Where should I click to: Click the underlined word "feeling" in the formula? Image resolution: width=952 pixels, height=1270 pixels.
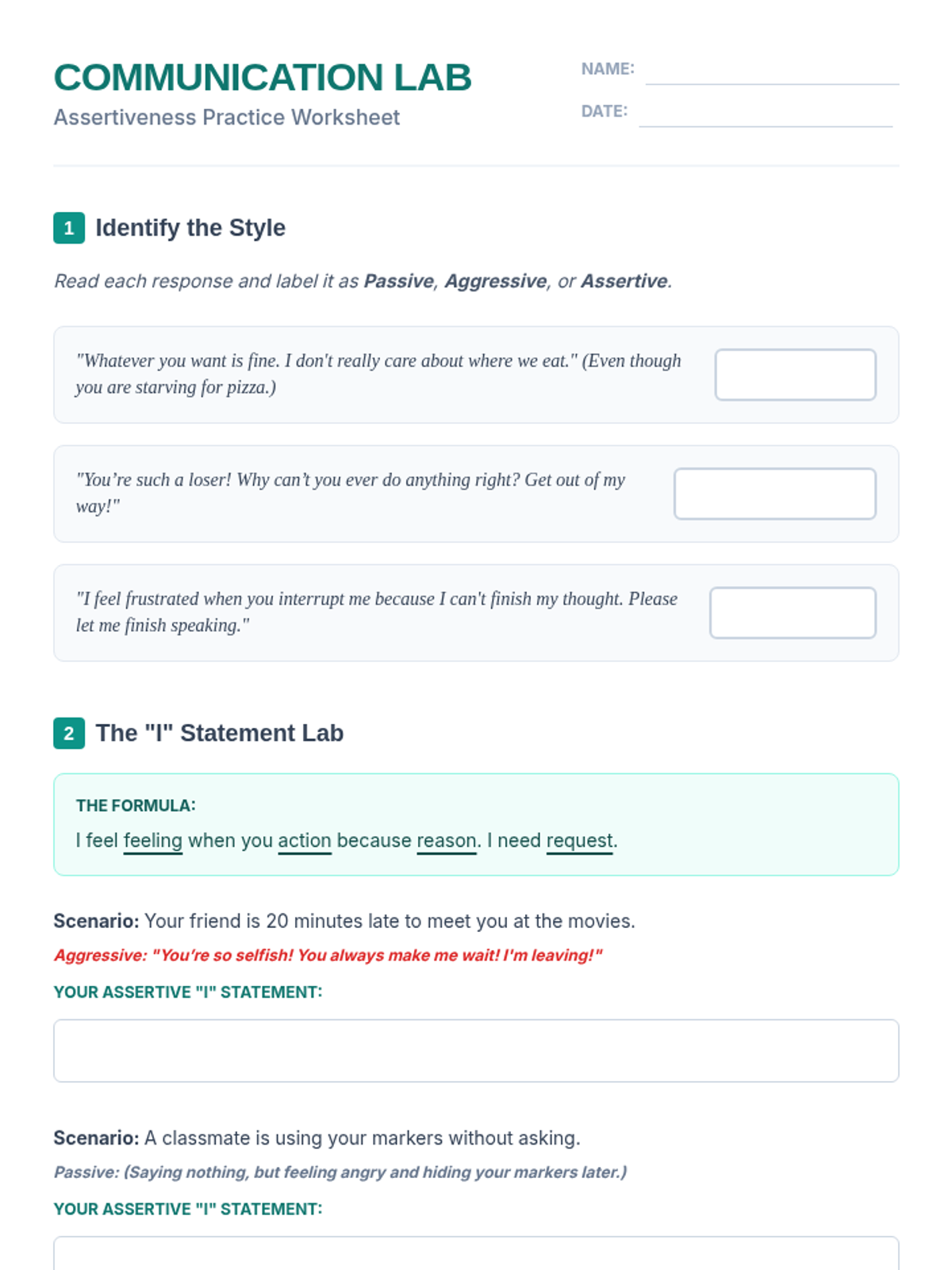(x=153, y=841)
